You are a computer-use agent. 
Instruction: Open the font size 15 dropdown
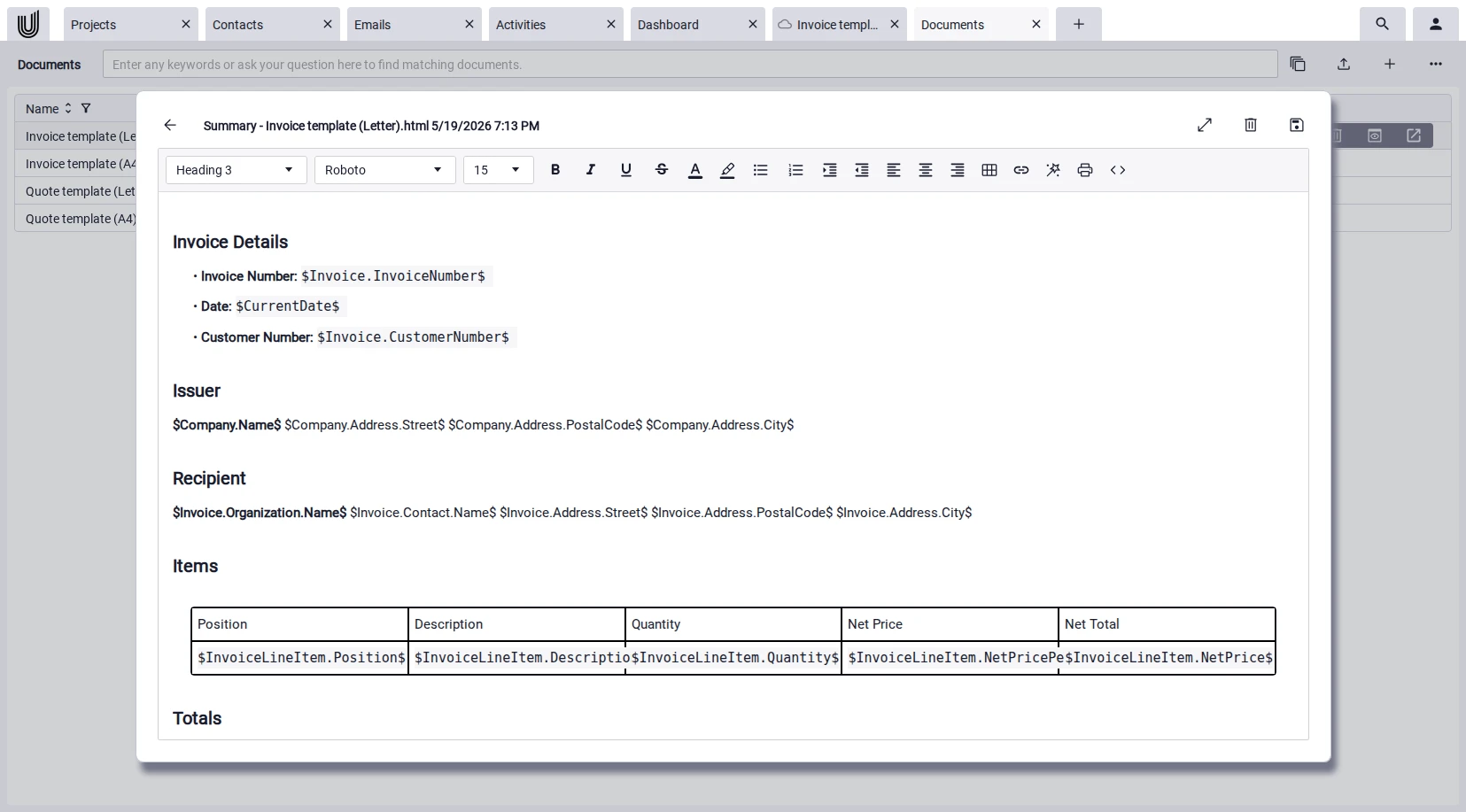[x=498, y=170]
